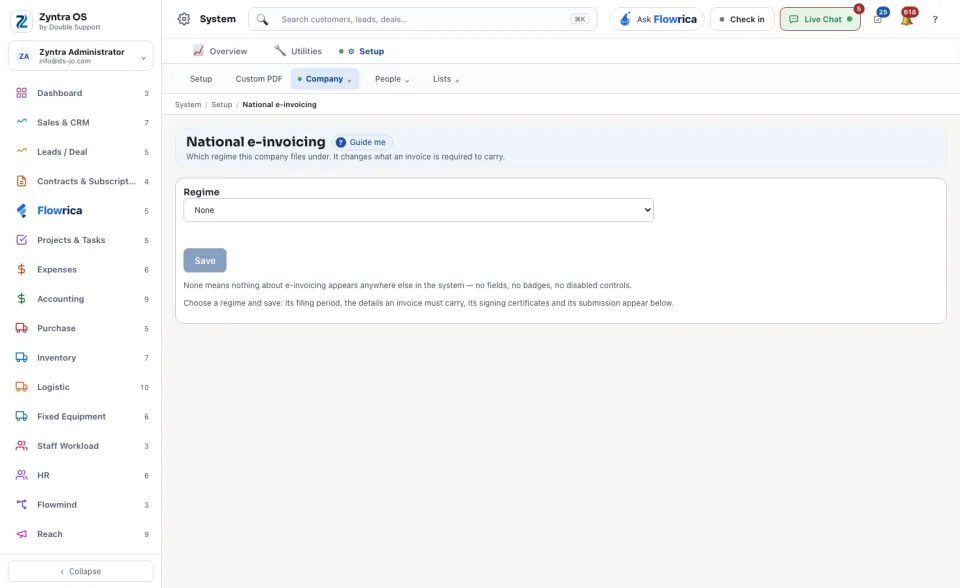The width and height of the screenshot is (960, 588).
Task: Click the Accounting dollar icon
Action: click(x=21, y=299)
